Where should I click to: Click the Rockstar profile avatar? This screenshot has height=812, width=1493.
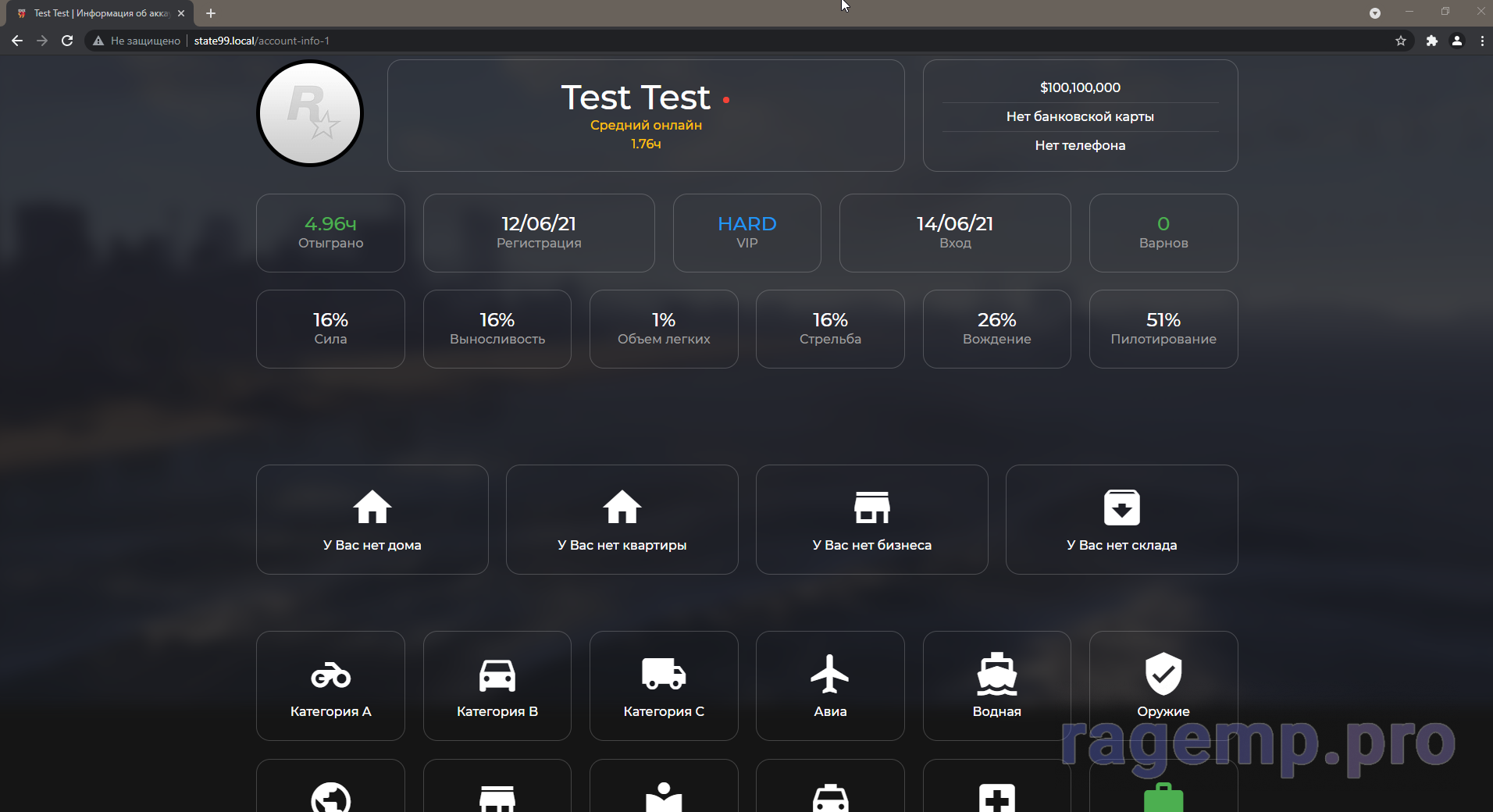pos(310,113)
